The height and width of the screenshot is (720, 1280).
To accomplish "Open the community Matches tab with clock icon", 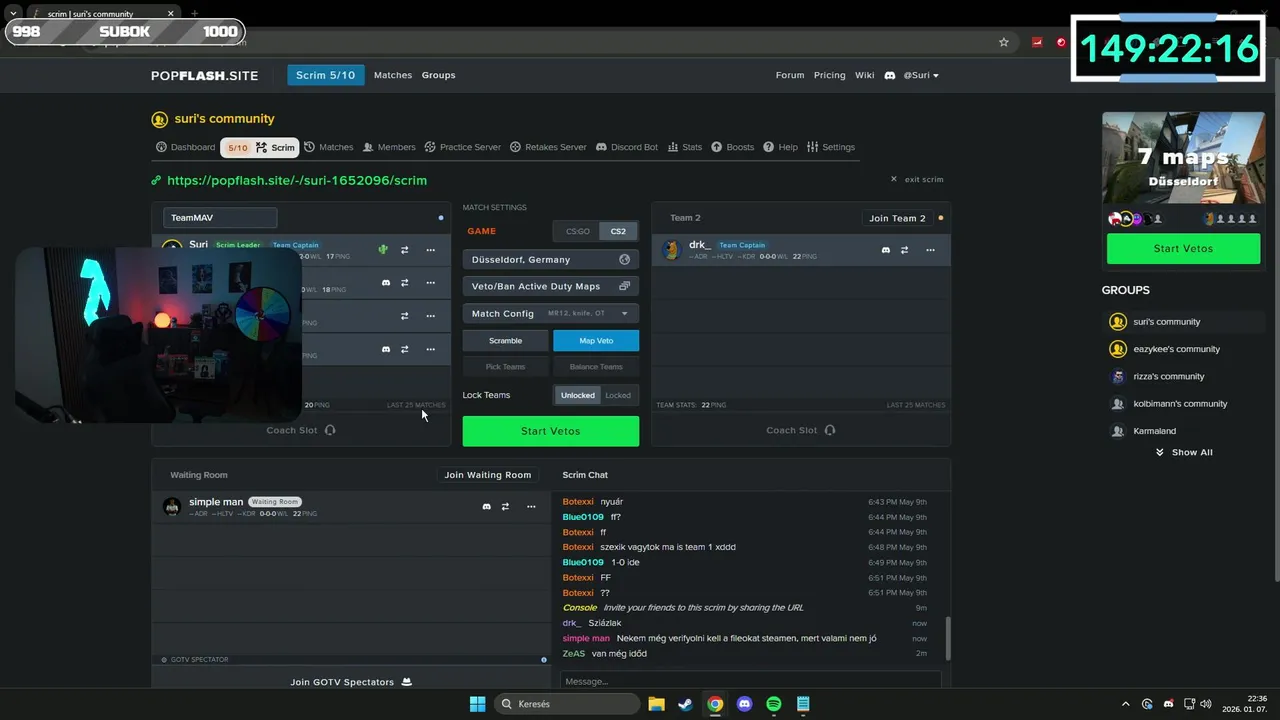I will pos(328,147).
